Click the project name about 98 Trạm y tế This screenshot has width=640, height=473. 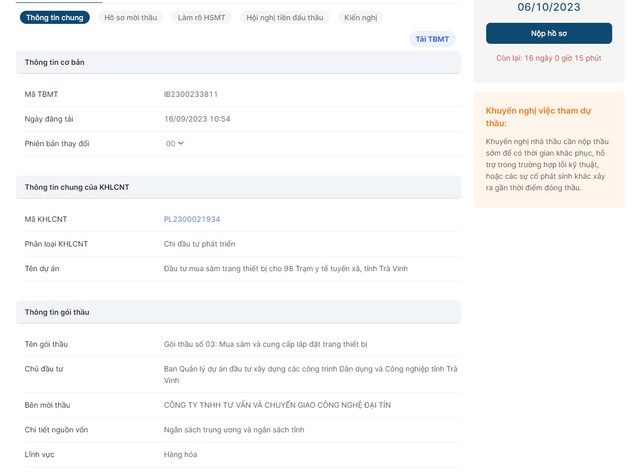pos(285,269)
